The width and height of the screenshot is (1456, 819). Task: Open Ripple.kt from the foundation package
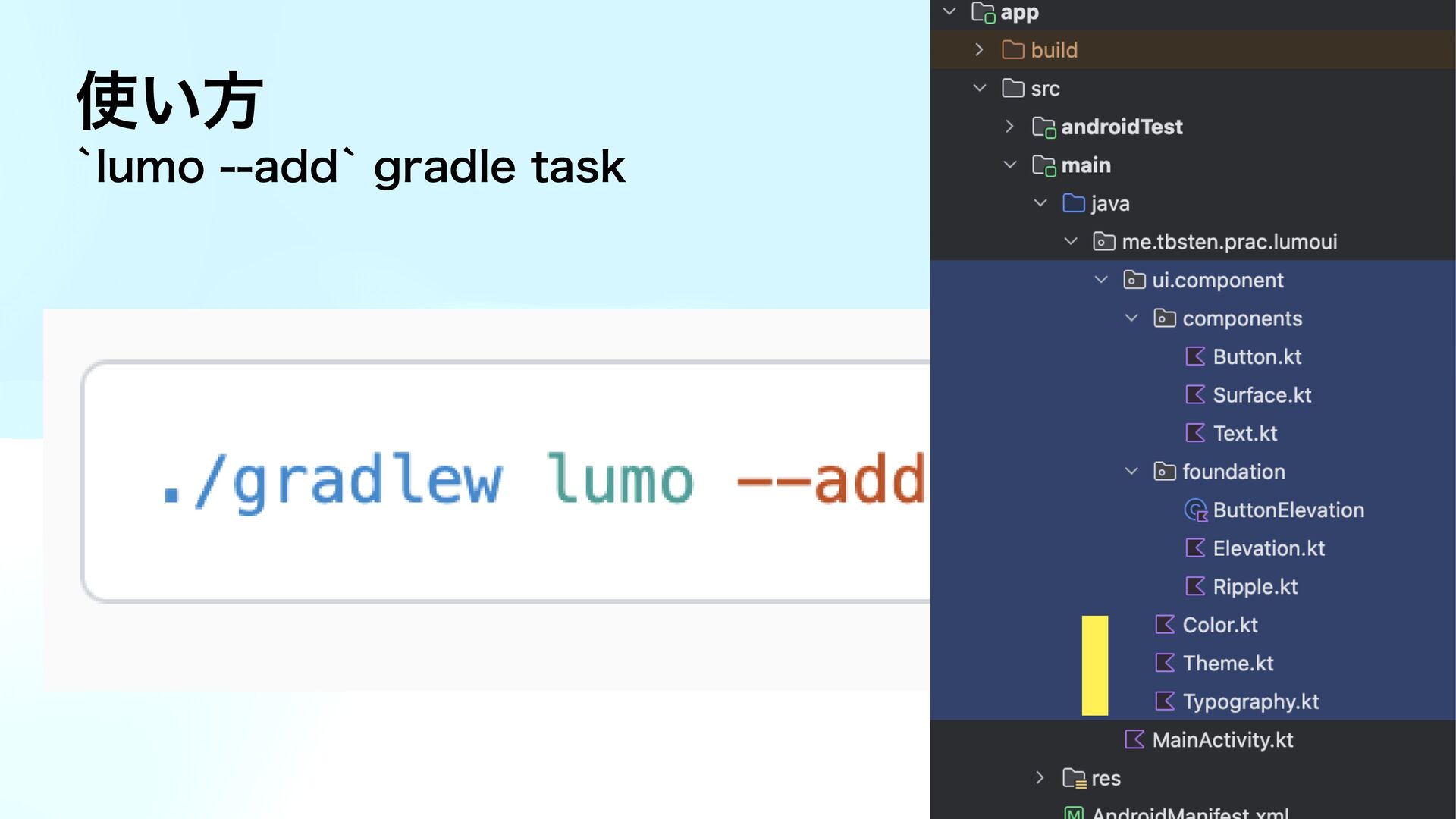coord(1254,587)
